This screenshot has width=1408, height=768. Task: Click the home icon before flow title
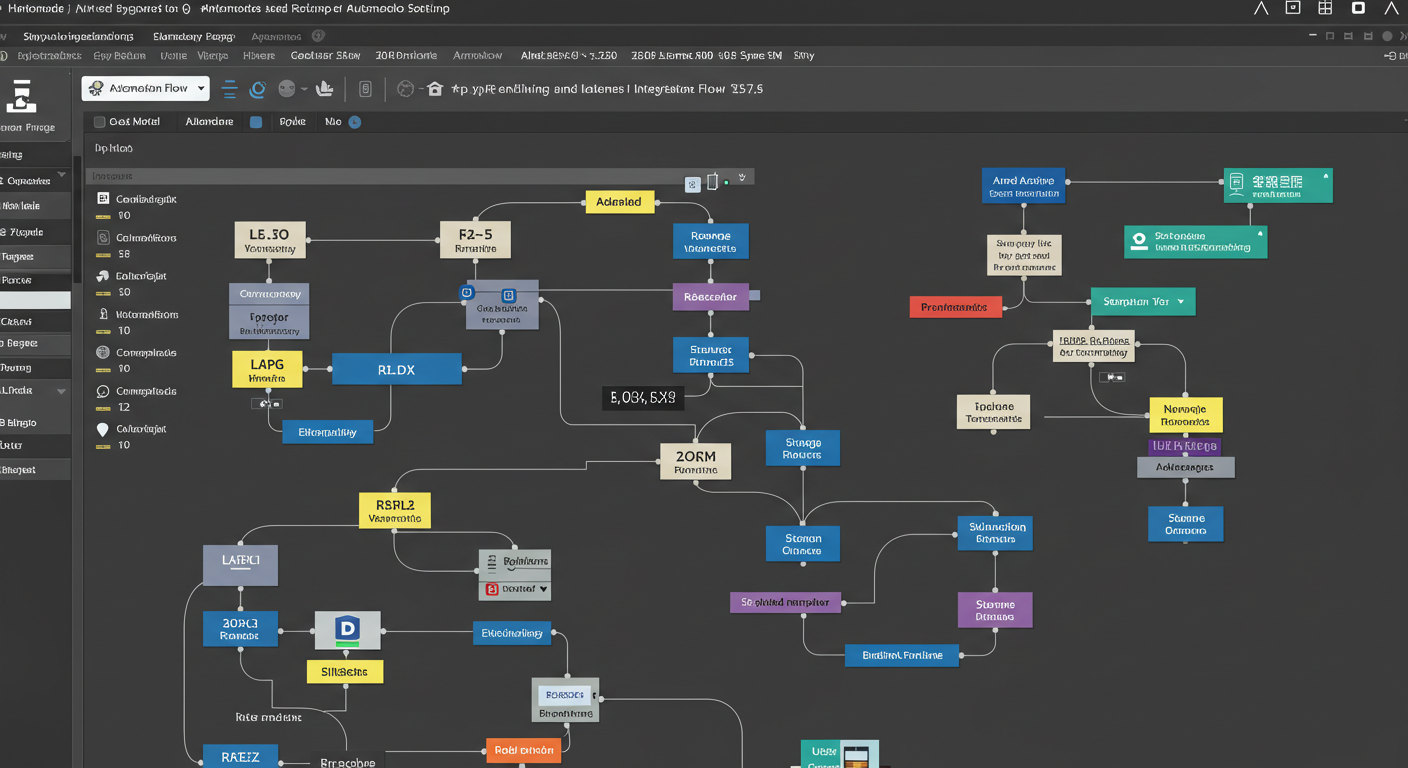434,89
